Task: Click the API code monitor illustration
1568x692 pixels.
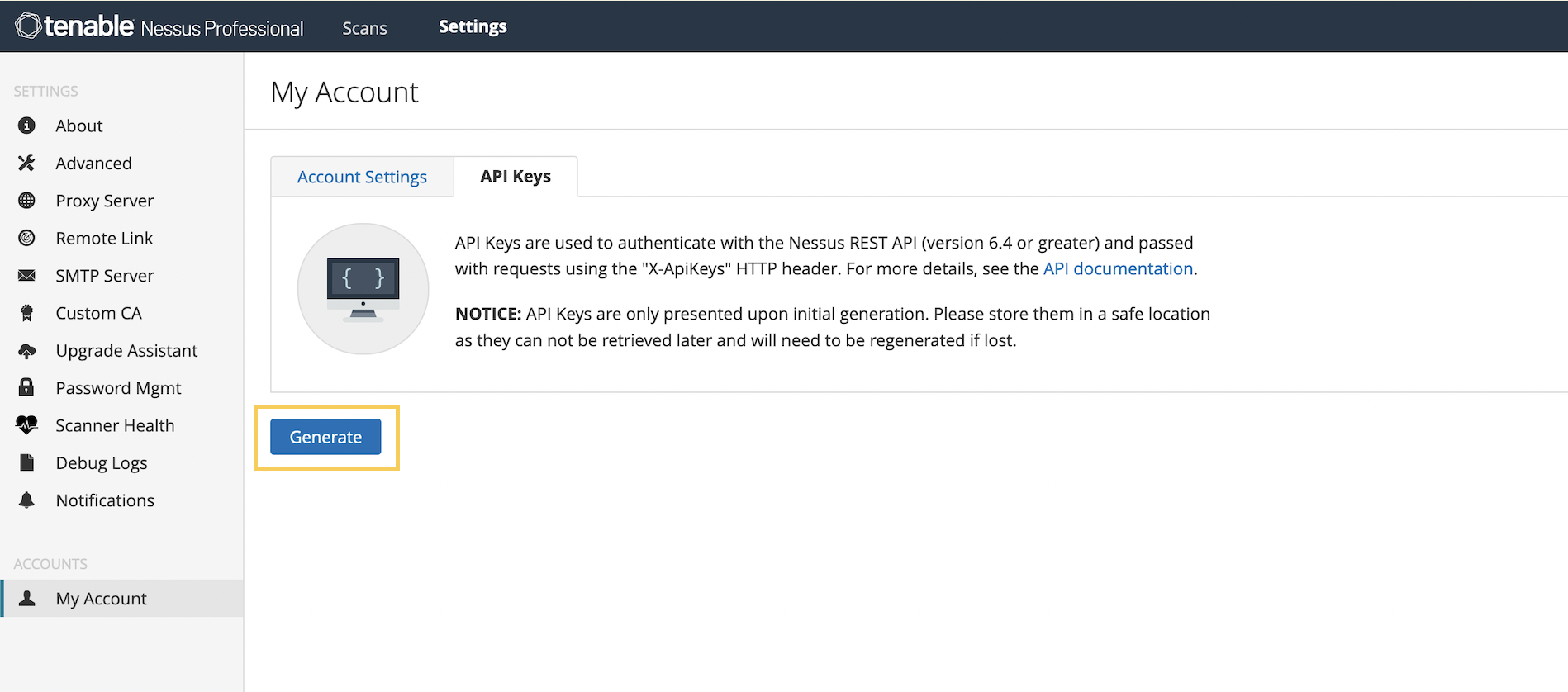Action: [363, 289]
